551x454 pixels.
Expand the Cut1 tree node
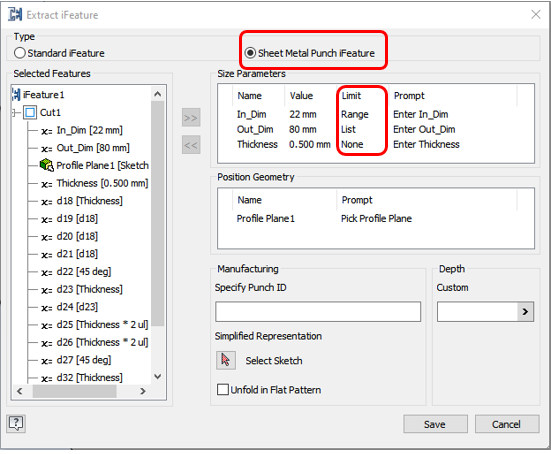[14, 112]
